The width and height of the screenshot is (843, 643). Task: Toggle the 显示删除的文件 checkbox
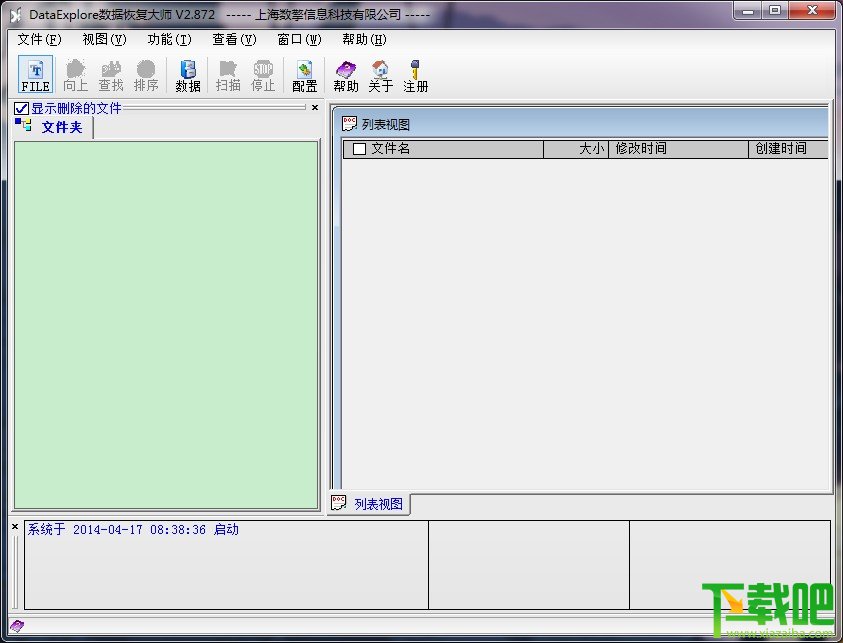click(x=21, y=109)
